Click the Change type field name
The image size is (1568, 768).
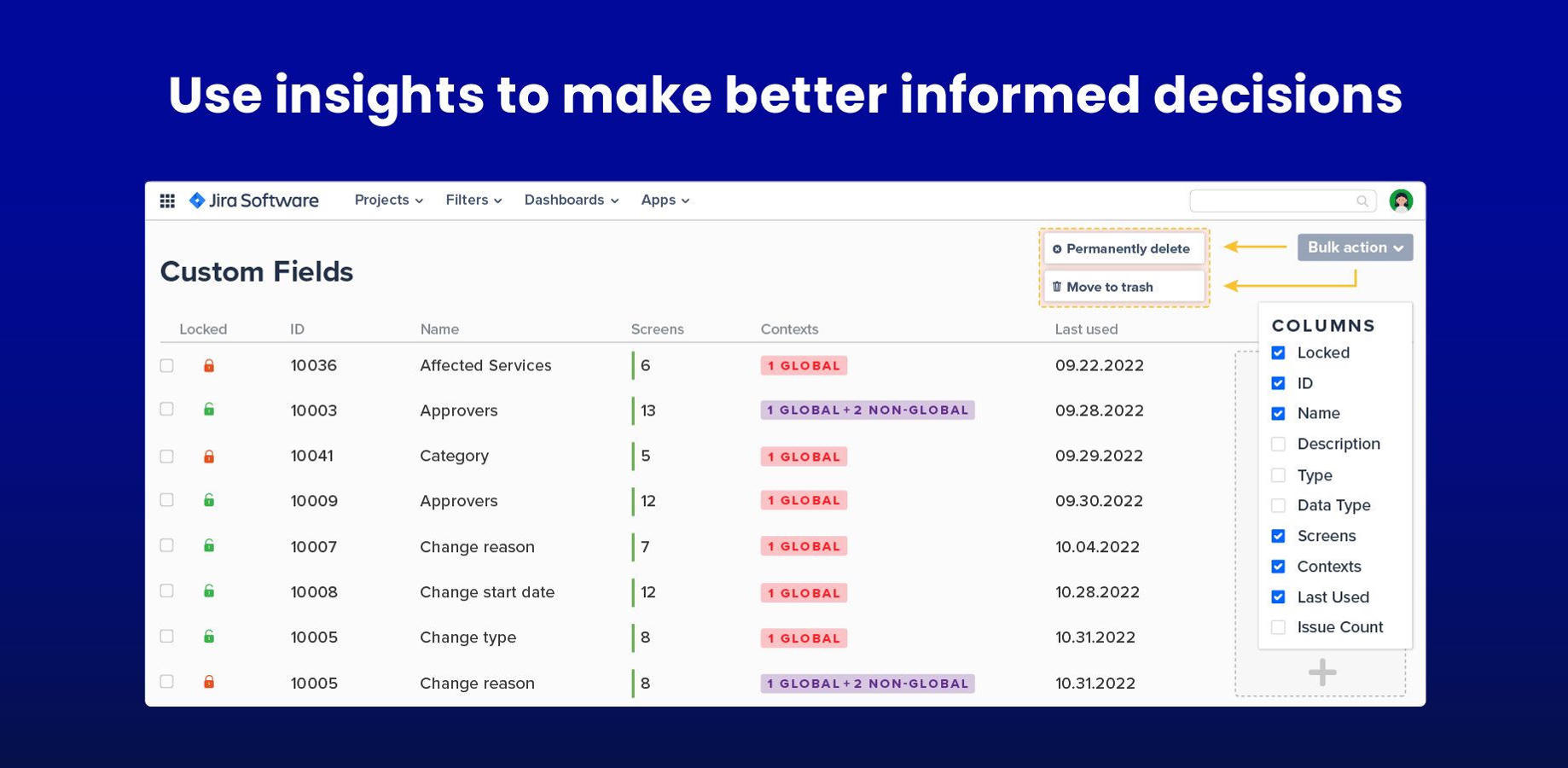(467, 637)
